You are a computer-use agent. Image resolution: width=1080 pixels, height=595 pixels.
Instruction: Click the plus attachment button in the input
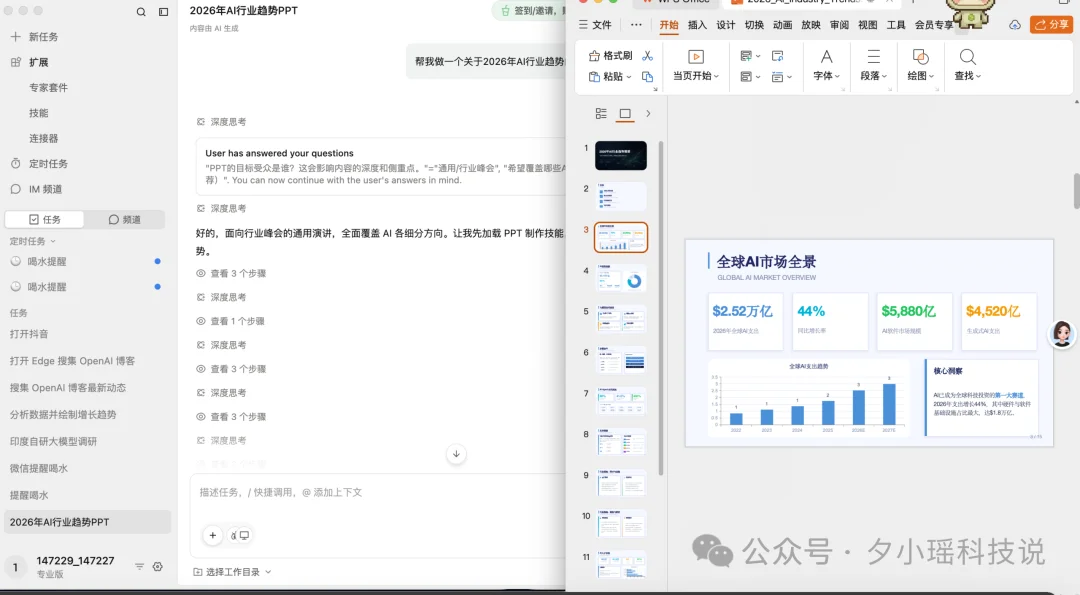point(213,535)
